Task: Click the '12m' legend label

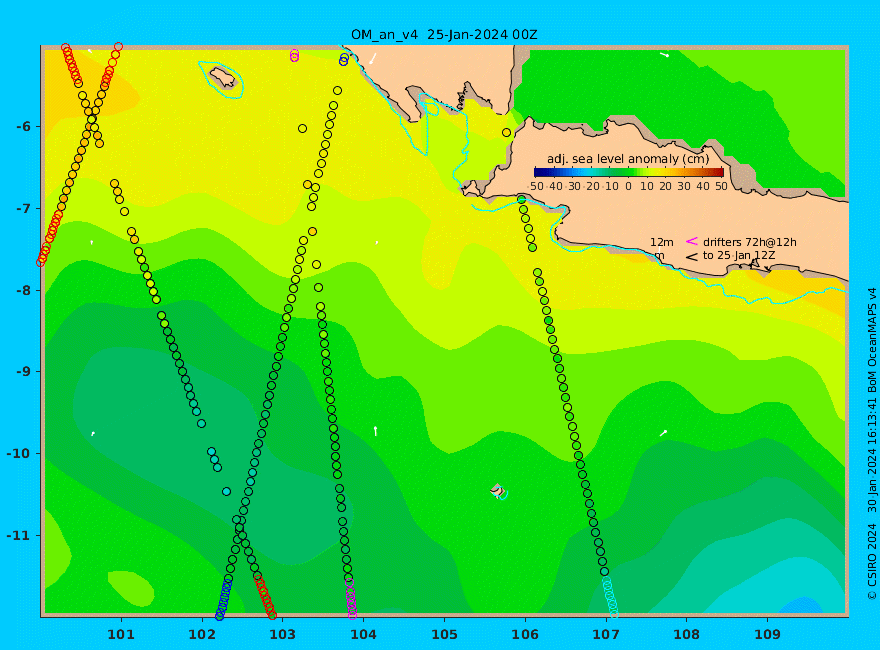Action: [x=662, y=242]
